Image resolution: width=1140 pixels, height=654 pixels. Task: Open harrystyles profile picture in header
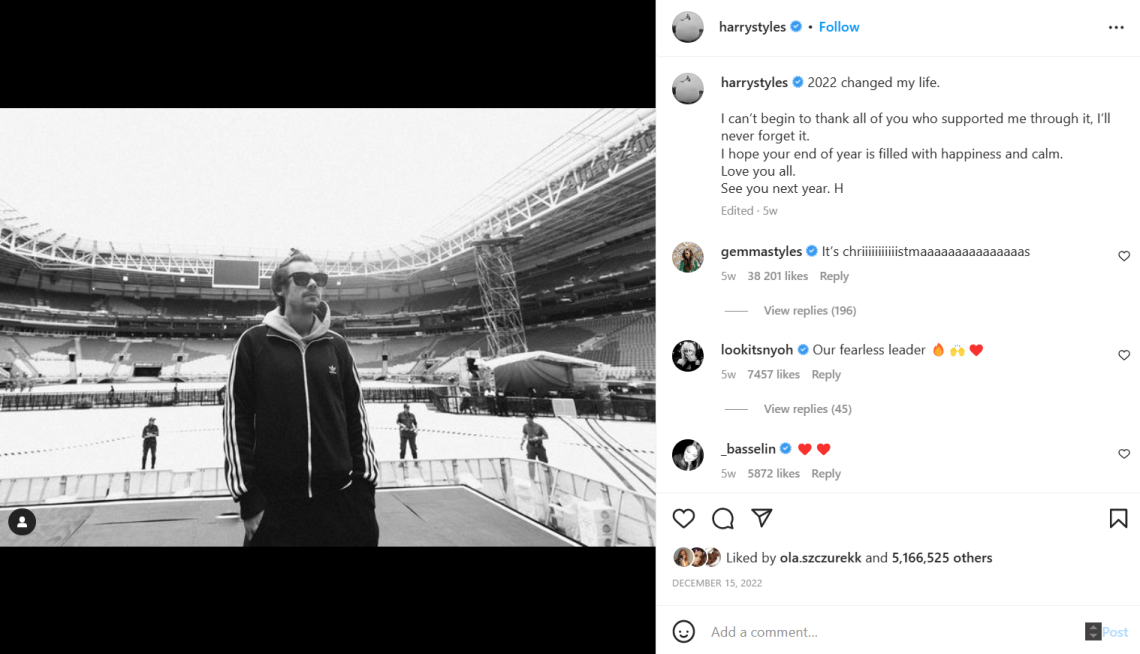click(x=688, y=27)
